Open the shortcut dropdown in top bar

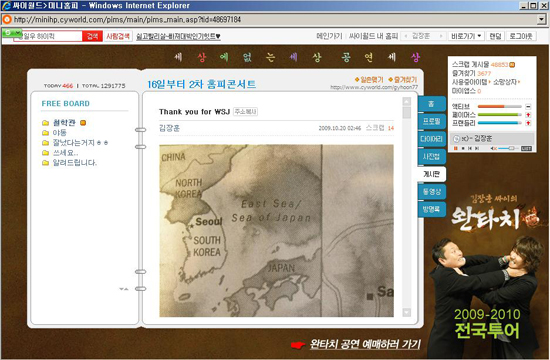[466, 36]
